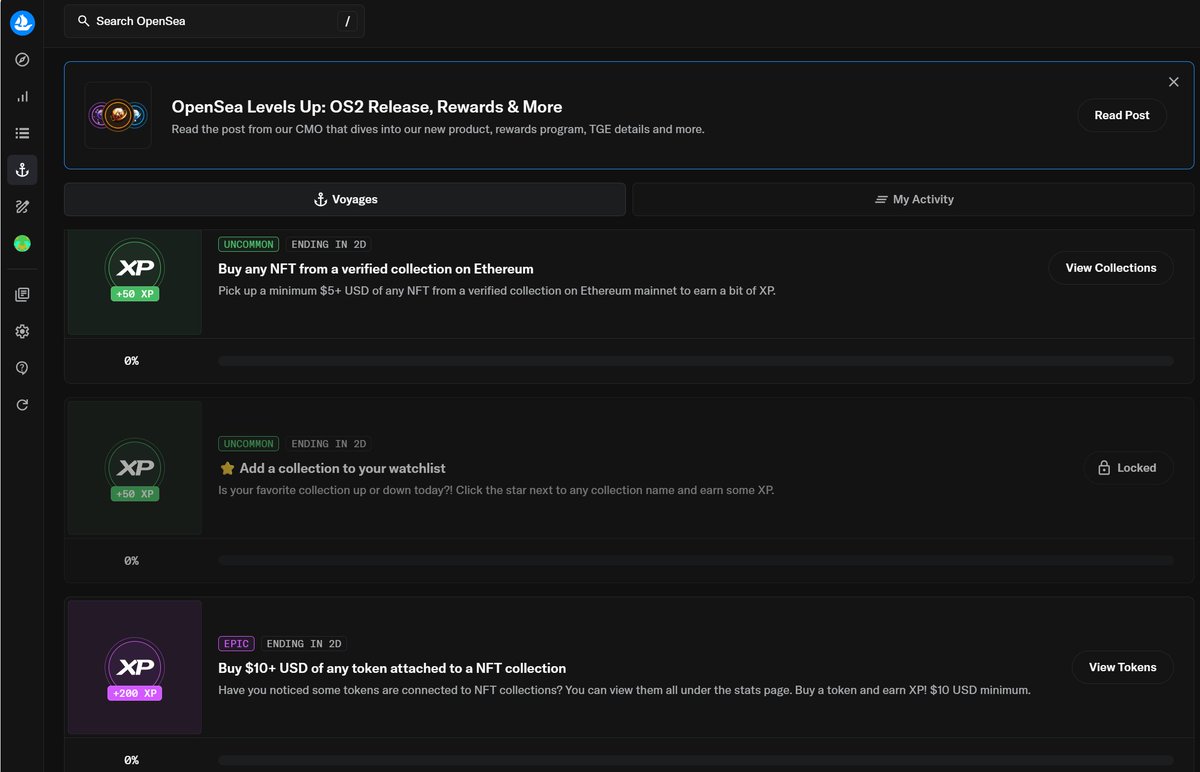Click the +200 XP badge for token voyage
Viewport: 1200px width, 772px height.
point(135,693)
